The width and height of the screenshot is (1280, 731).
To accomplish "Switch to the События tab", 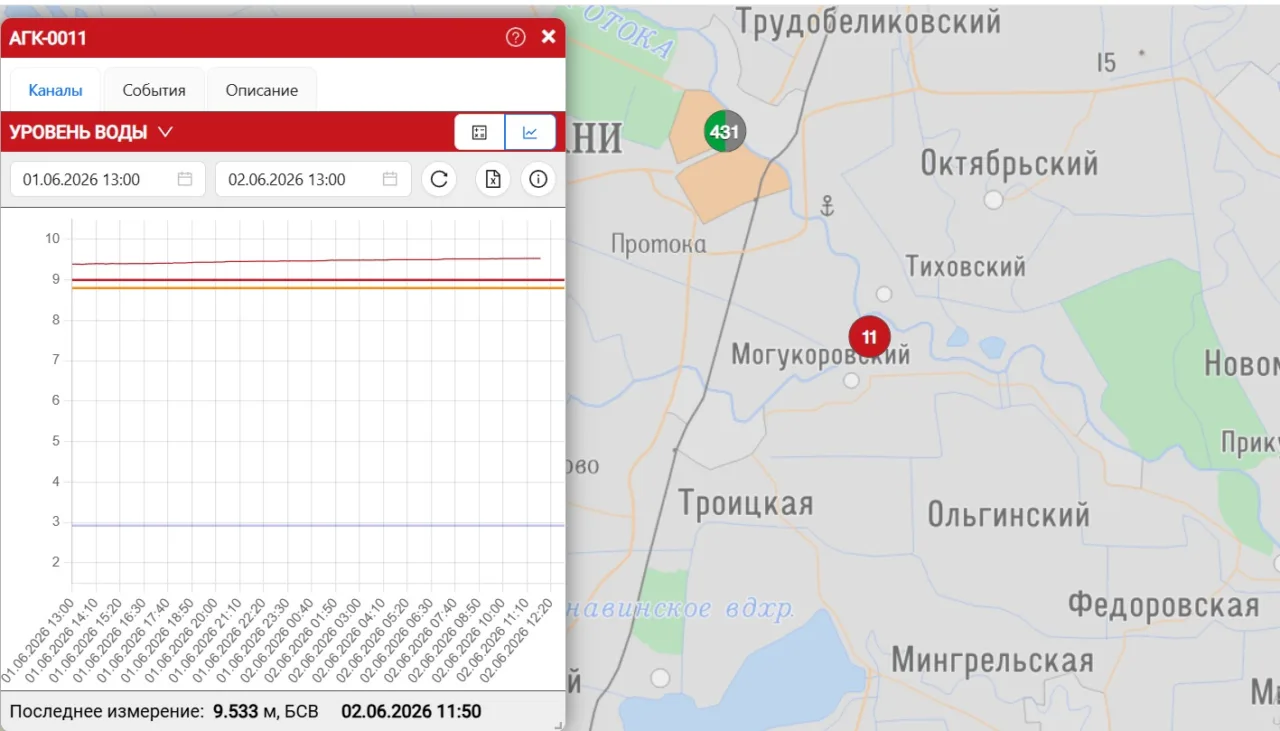I will pyautogui.click(x=154, y=90).
